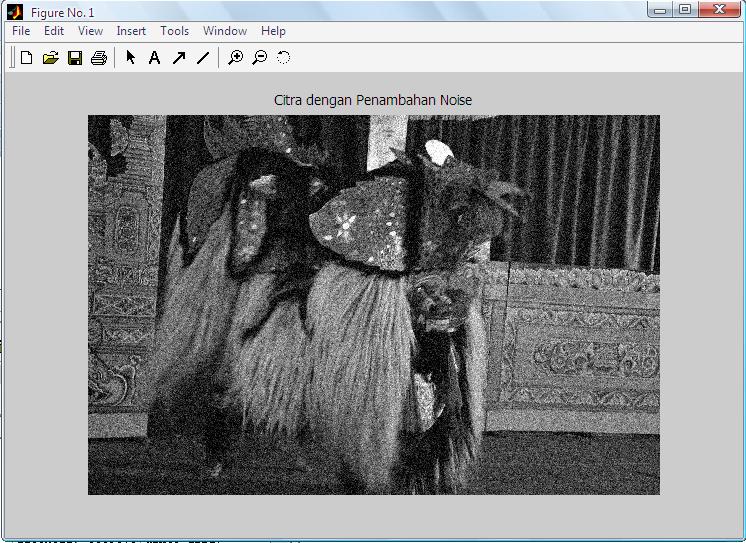Click the MATLAB icon in the title bar
This screenshot has width=746, height=543.
tap(15, 12)
